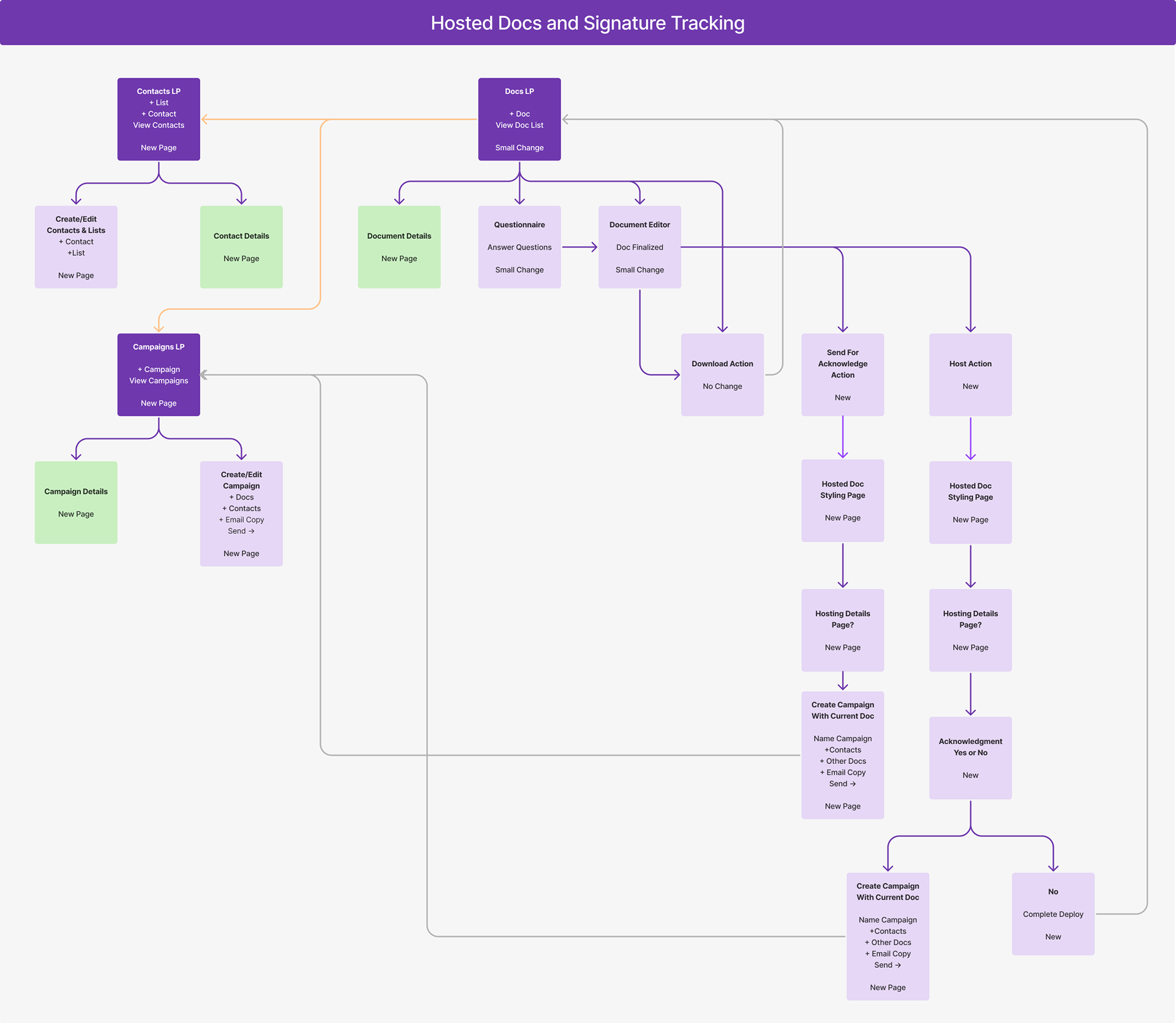This screenshot has width=1176, height=1023.
Task: Click arrow between Questionnaire and Document Editor
Action: point(579,247)
